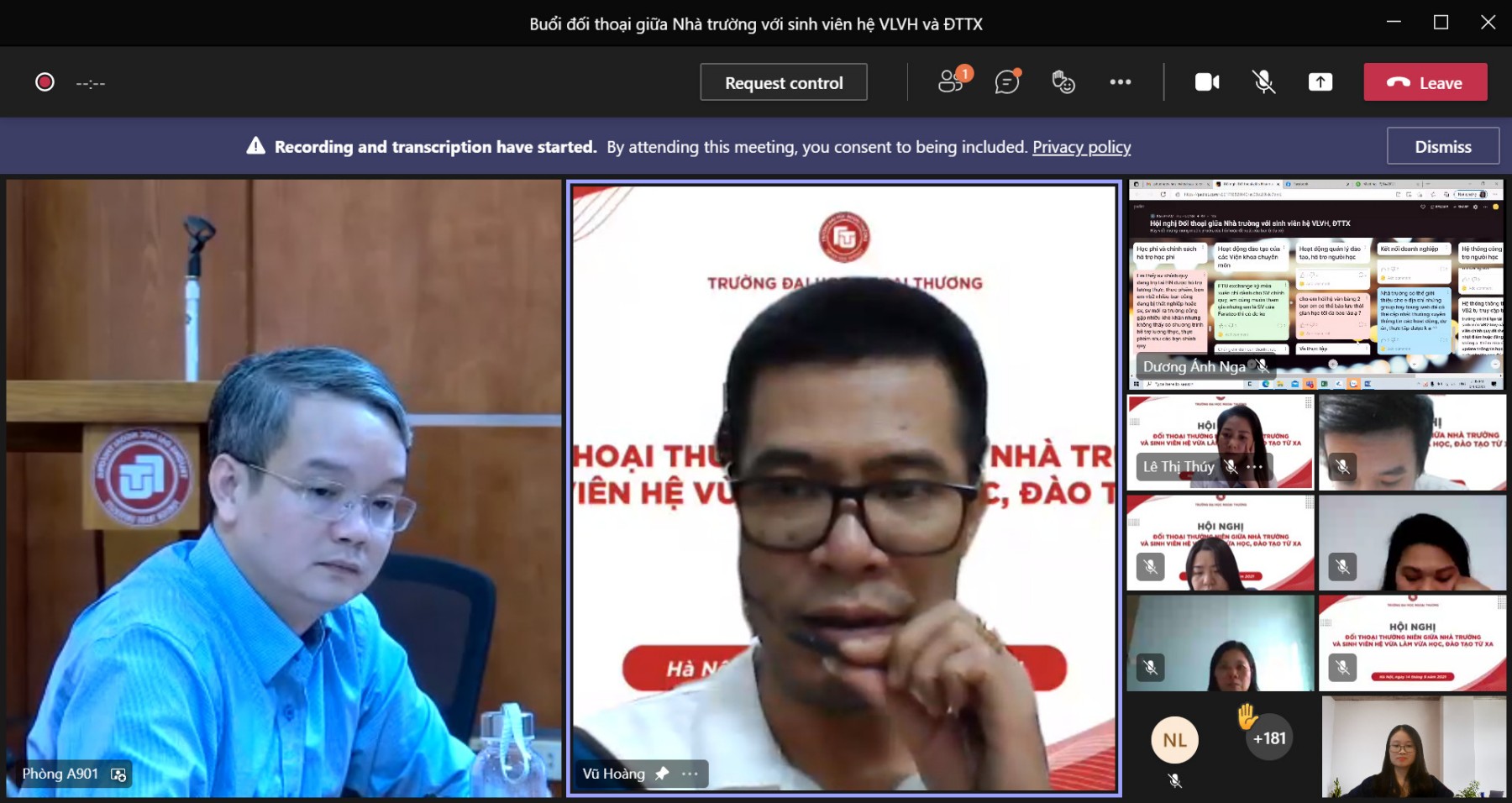Click the screen icon beside Phòng A901
This screenshot has height=803, width=1512.
tap(118, 774)
